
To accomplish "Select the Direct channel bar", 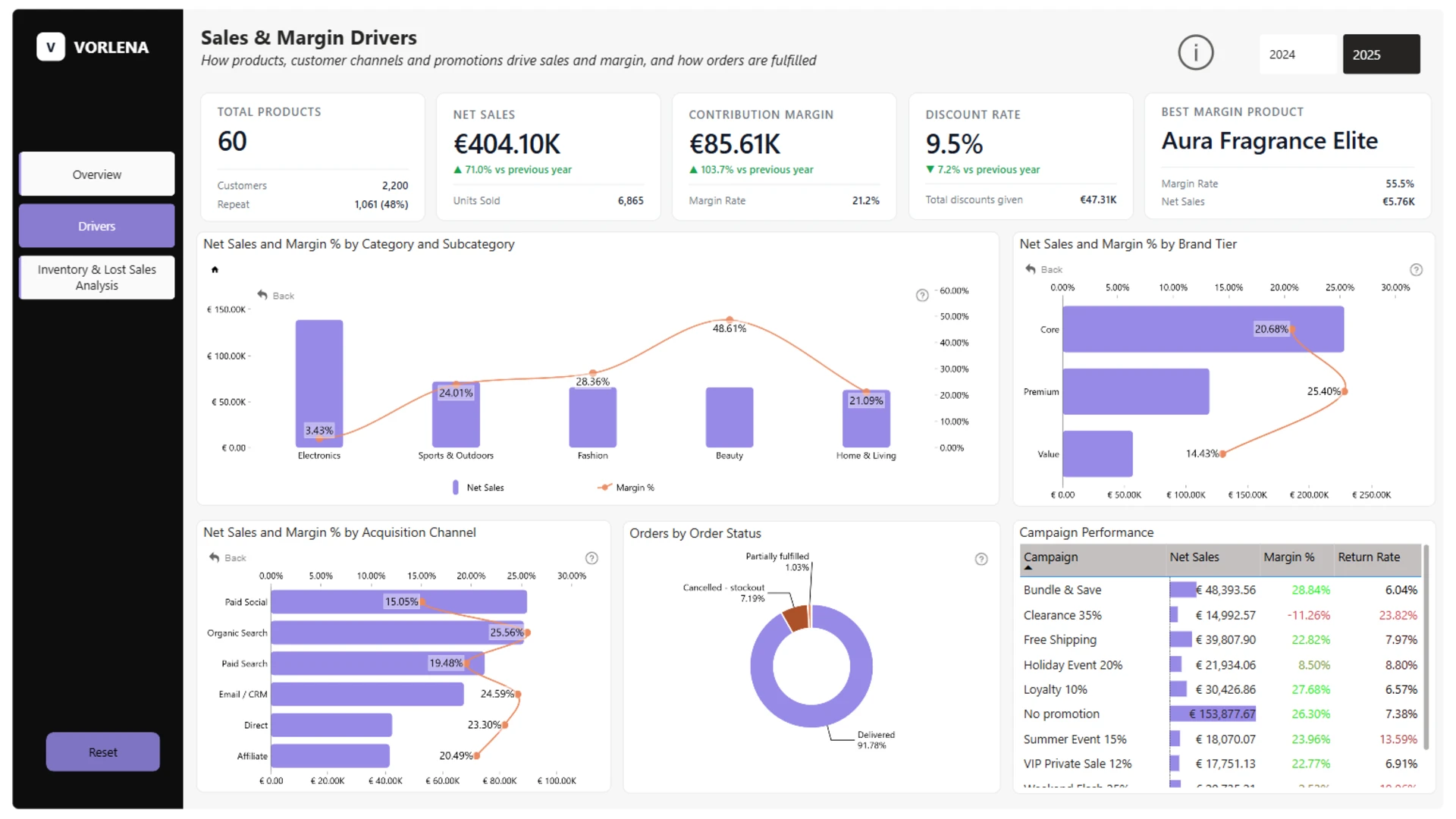I will [331, 725].
